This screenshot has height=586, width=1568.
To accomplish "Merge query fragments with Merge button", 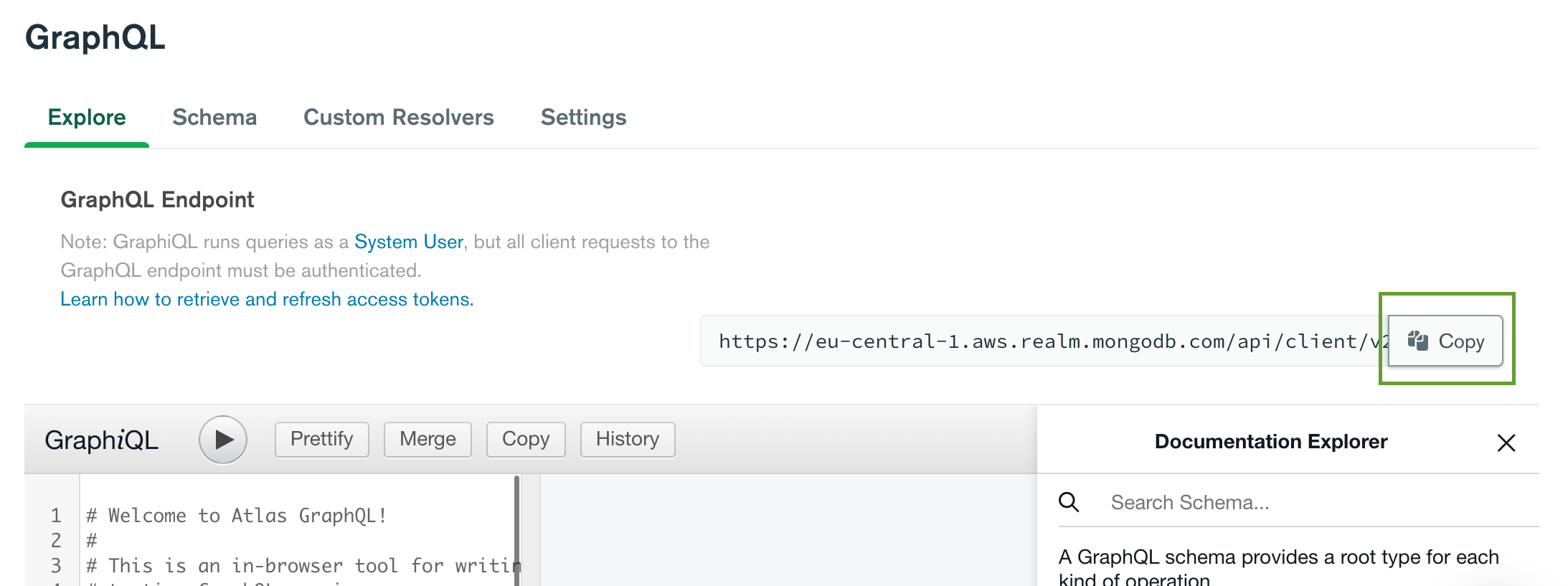I will click(428, 439).
